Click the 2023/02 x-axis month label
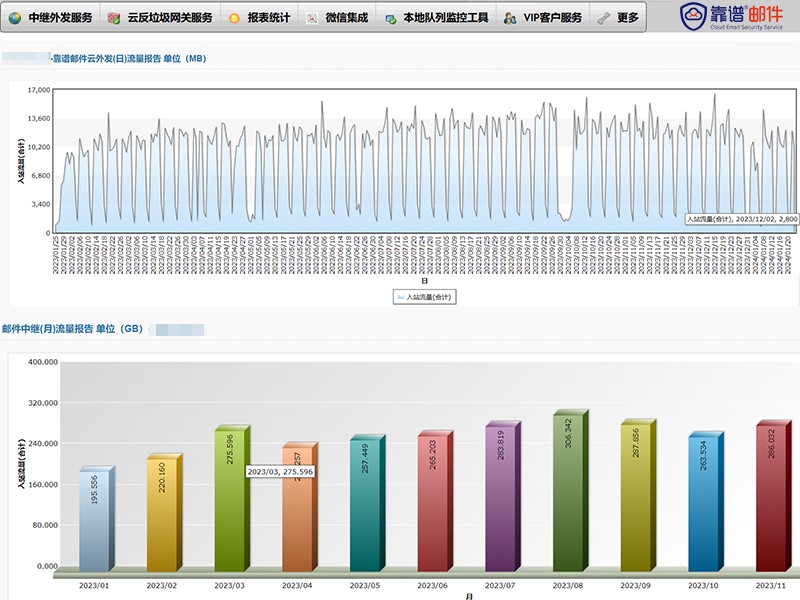Image resolution: width=800 pixels, height=600 pixels. click(x=162, y=586)
